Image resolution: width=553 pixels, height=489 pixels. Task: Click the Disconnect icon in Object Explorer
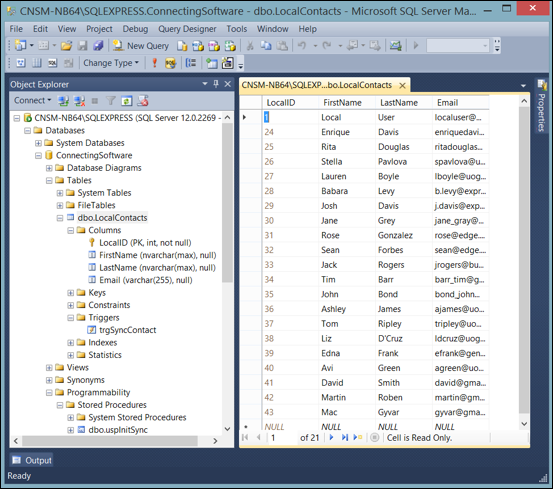click(x=79, y=101)
